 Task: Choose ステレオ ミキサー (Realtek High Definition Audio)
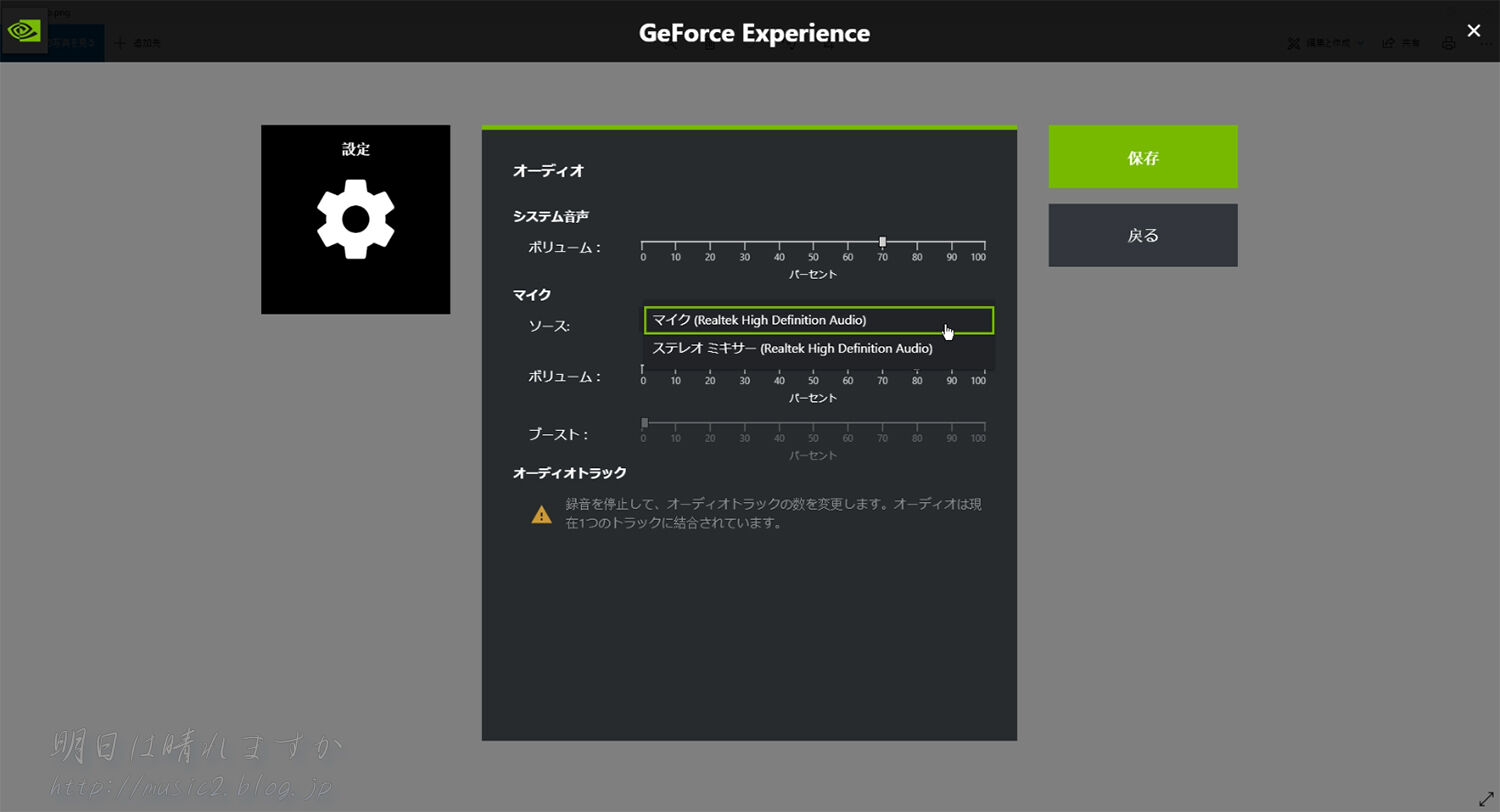tap(819, 348)
